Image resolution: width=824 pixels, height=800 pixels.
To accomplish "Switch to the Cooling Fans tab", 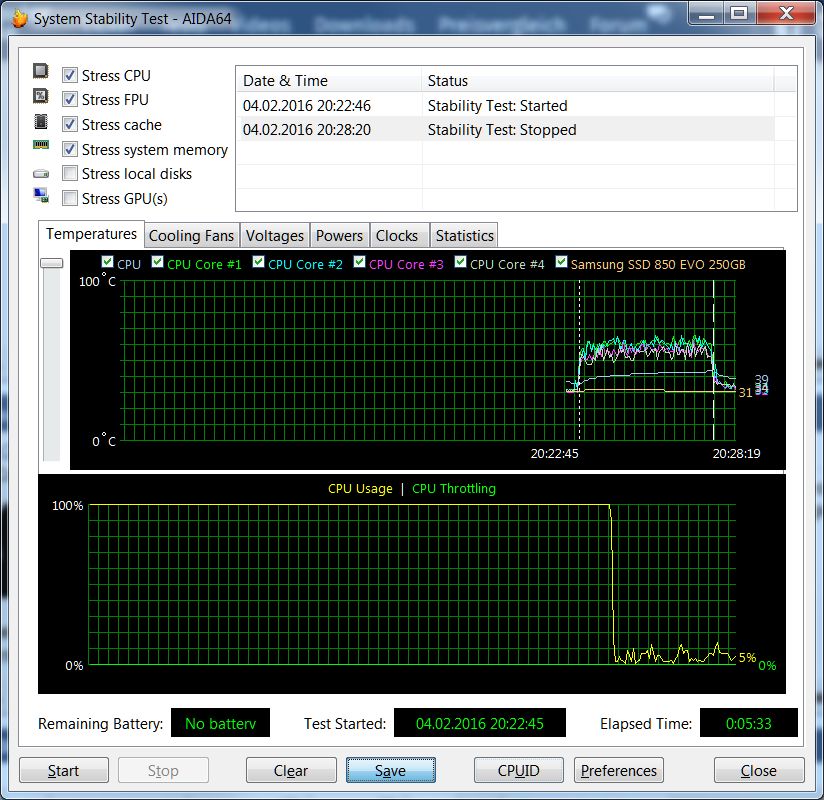I will coord(191,235).
